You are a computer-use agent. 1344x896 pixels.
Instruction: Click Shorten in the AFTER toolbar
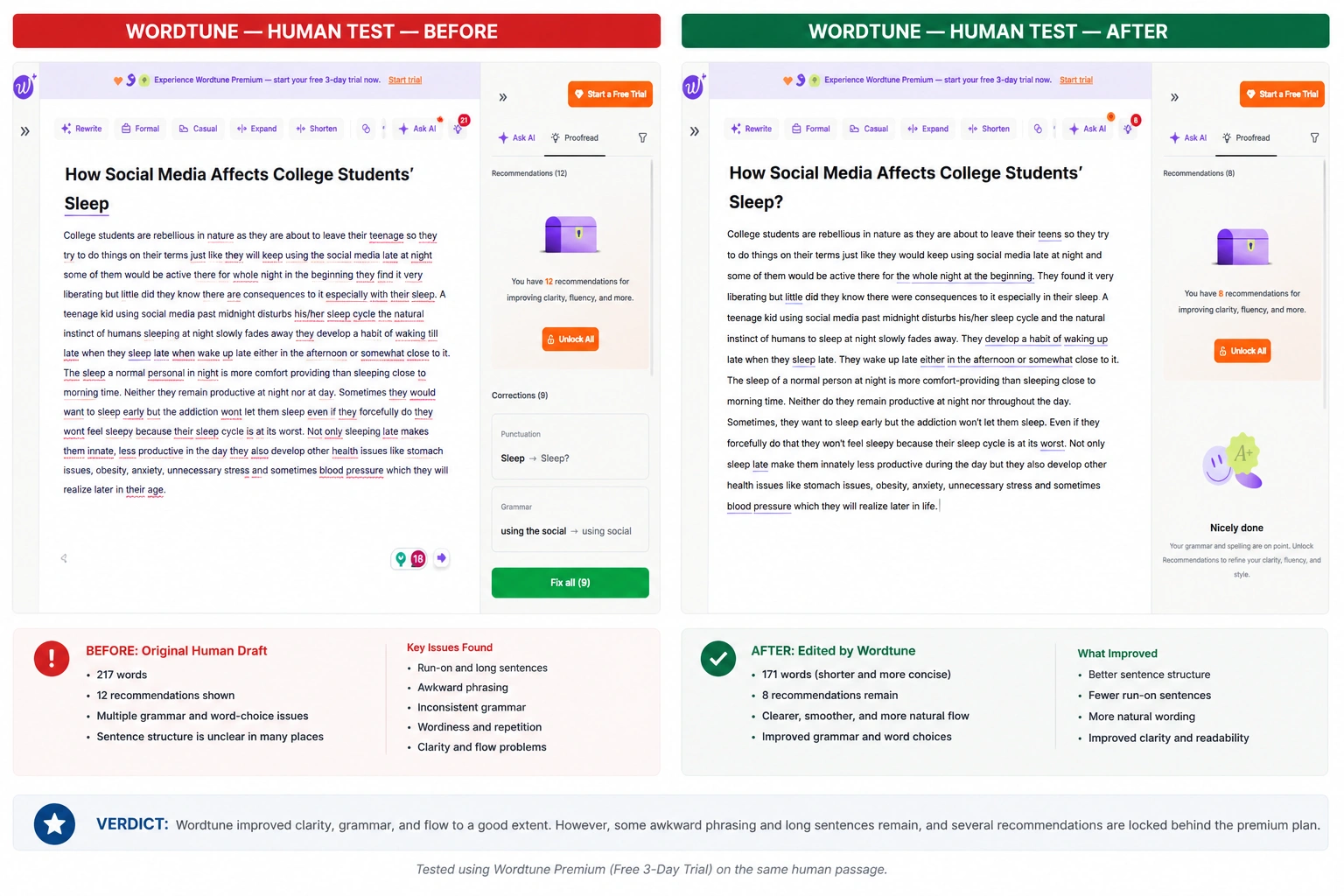pos(989,129)
